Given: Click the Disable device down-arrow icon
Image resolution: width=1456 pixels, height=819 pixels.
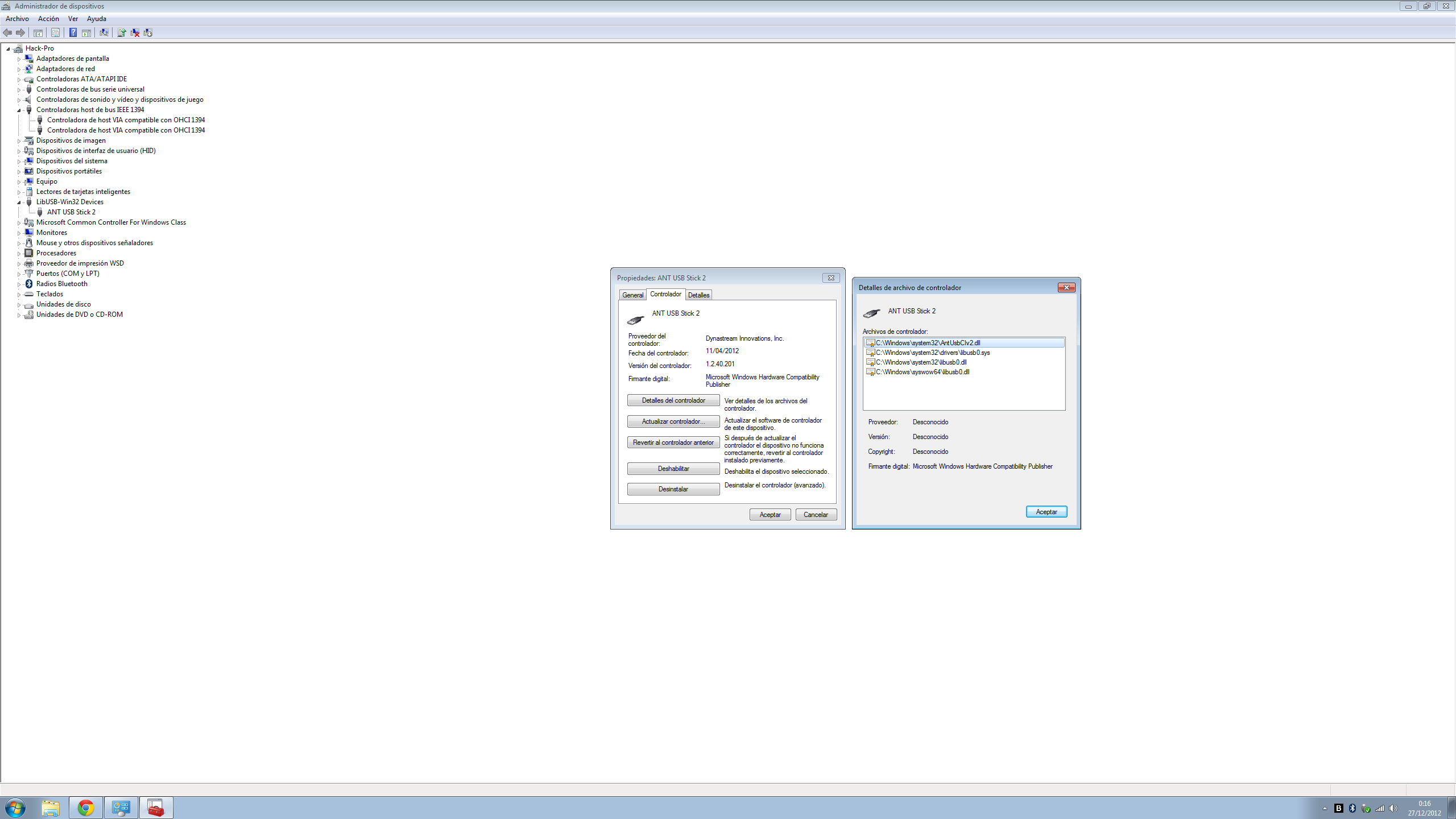Looking at the screenshot, I should tap(148, 32).
